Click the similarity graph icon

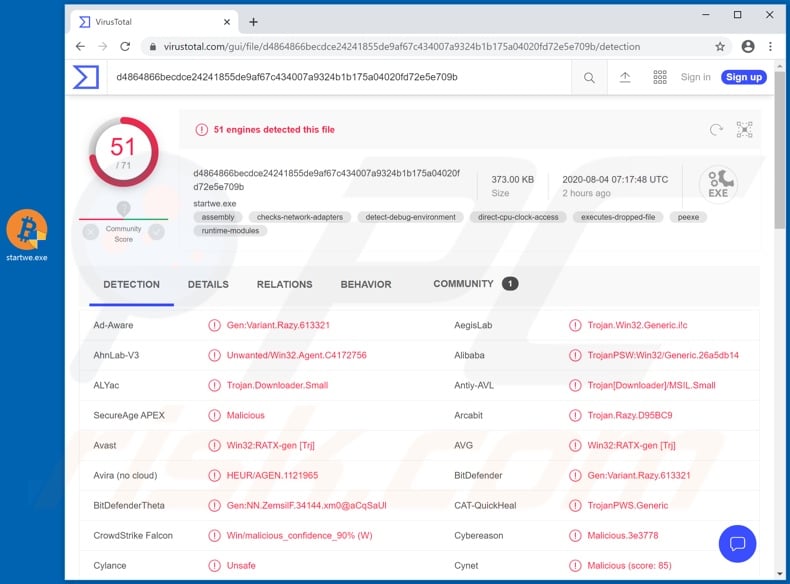tap(744, 129)
